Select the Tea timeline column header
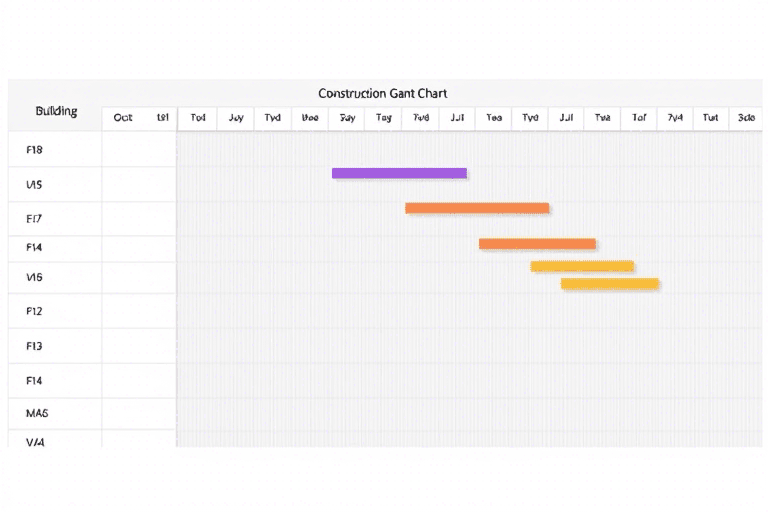The width and height of the screenshot is (768, 512). (x=494, y=118)
